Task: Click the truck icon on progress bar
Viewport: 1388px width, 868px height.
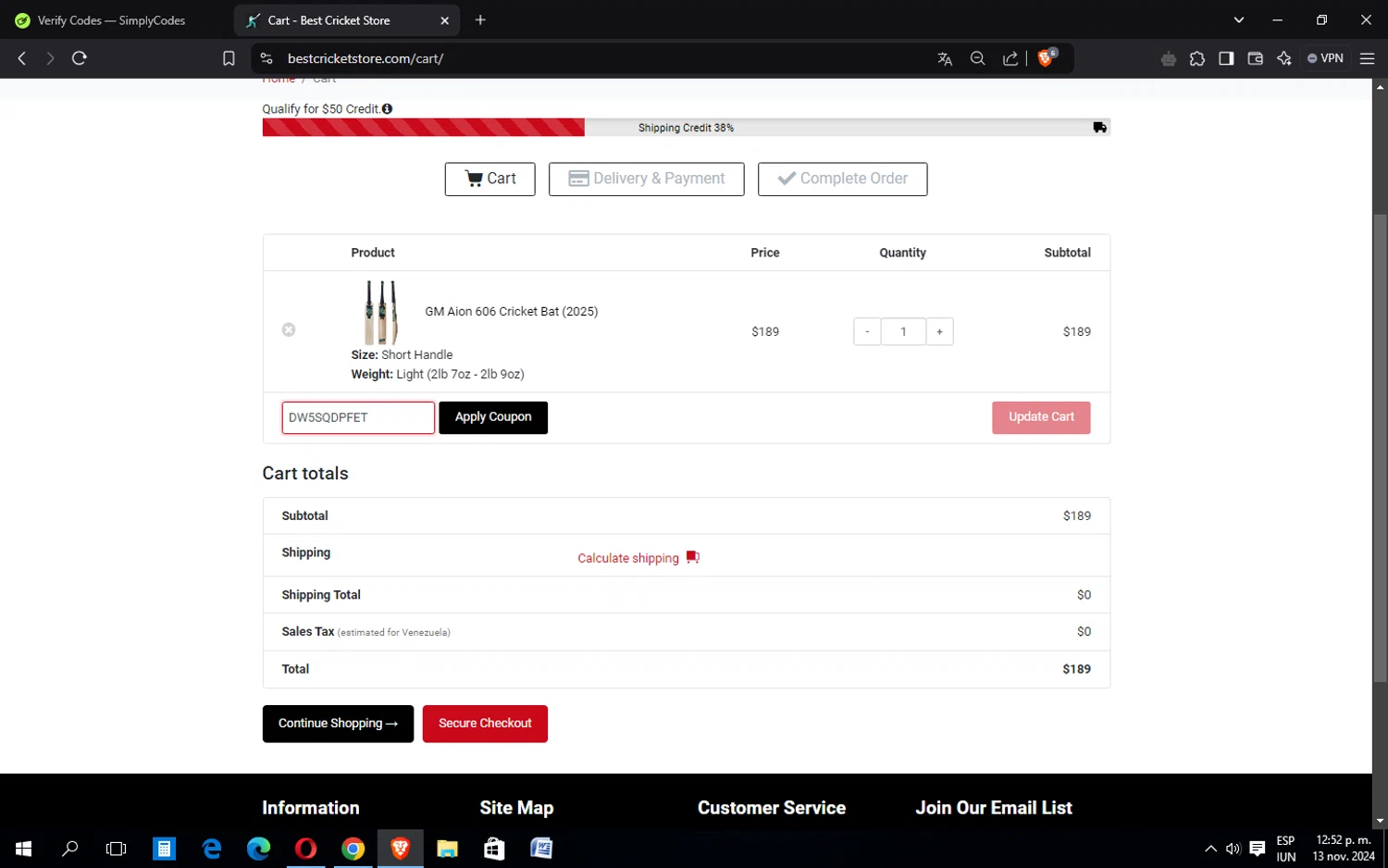Action: click(x=1099, y=128)
